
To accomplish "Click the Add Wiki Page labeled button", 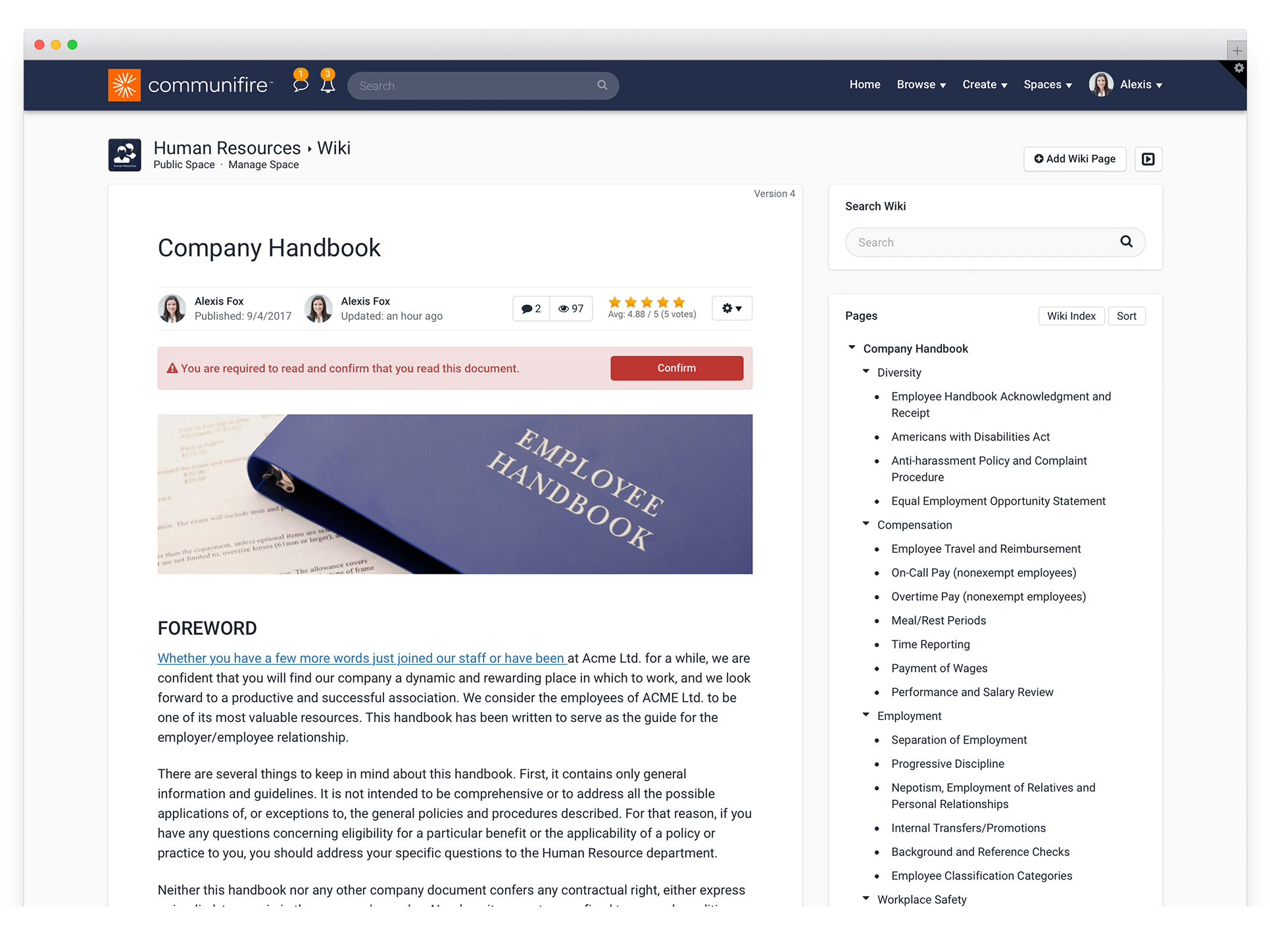I will pos(1075,159).
